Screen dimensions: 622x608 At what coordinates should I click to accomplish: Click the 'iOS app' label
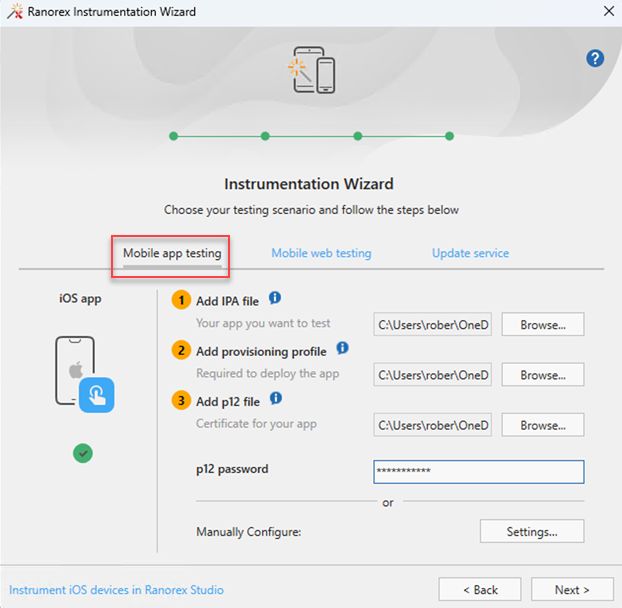click(x=80, y=298)
